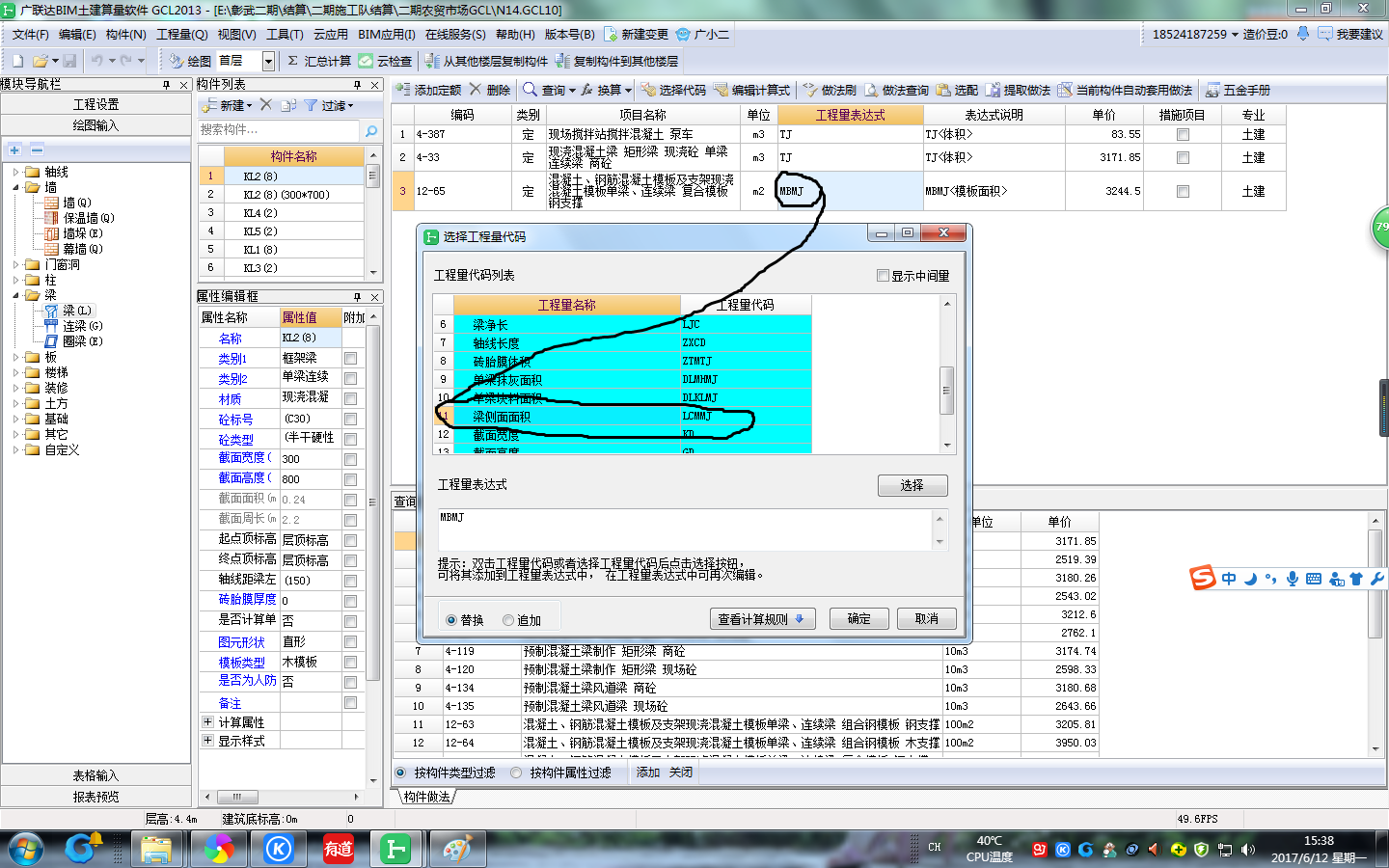
Task: Click the open folder icon in toolbar
Action: [x=40, y=61]
